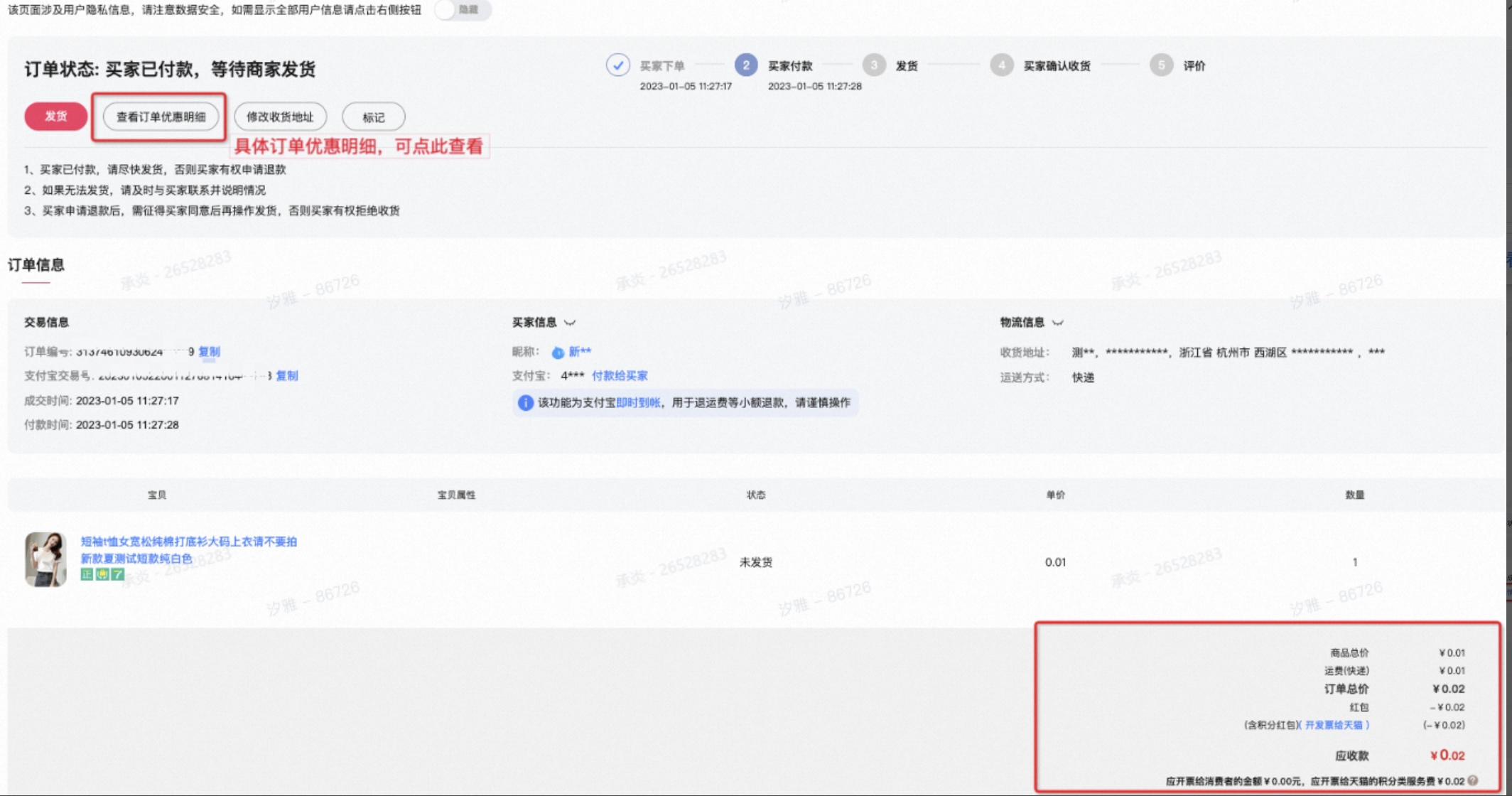Image resolution: width=1512 pixels, height=796 pixels.
Task: Click the 运送方式 快递 value
Action: coord(1083,377)
